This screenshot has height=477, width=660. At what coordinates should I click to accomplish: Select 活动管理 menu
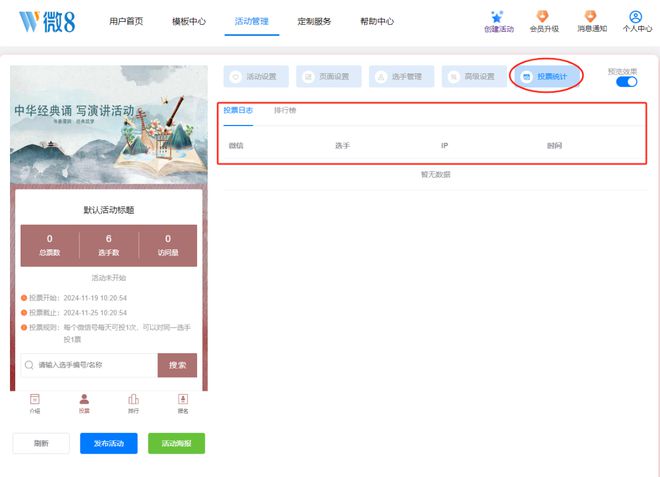(x=252, y=21)
